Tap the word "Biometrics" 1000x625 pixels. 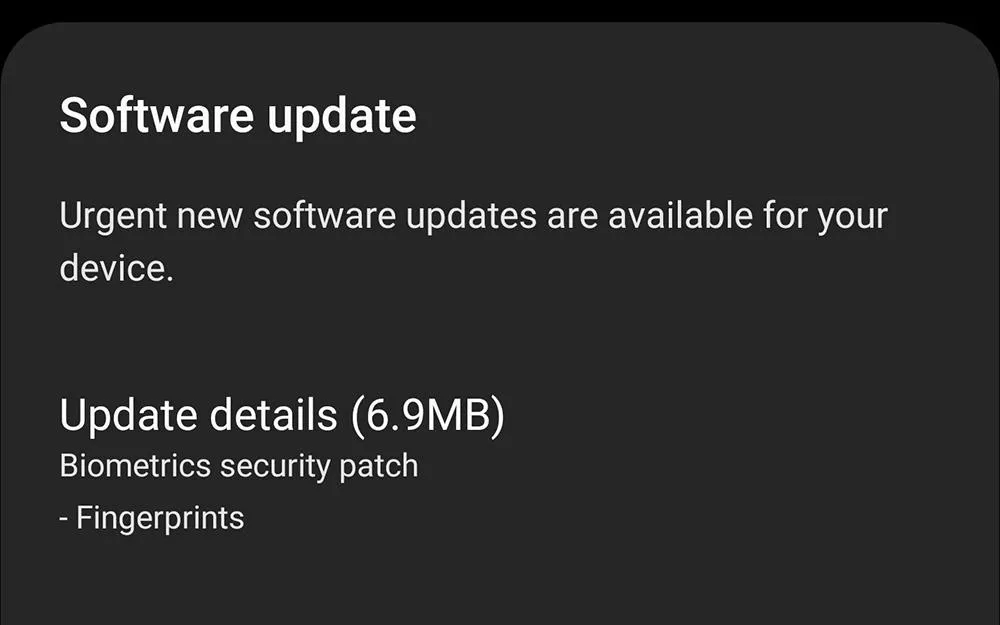135,466
